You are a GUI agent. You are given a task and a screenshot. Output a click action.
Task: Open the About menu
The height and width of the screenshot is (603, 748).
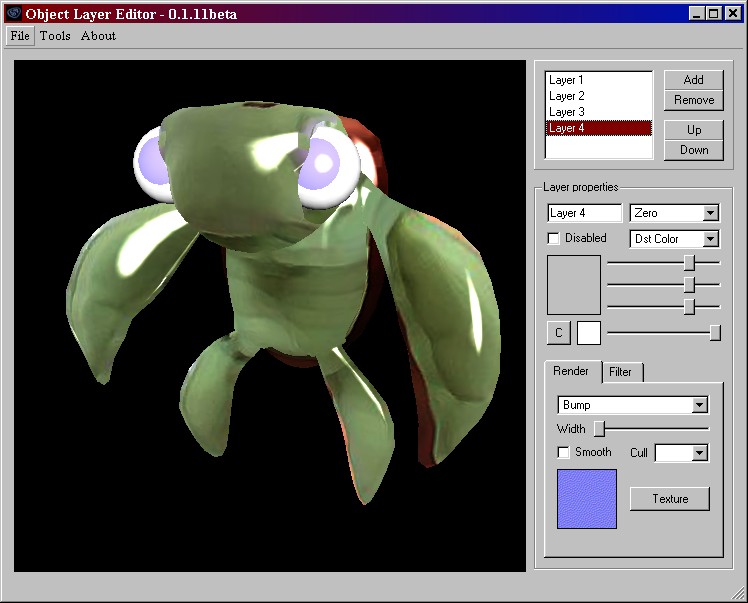[98, 36]
